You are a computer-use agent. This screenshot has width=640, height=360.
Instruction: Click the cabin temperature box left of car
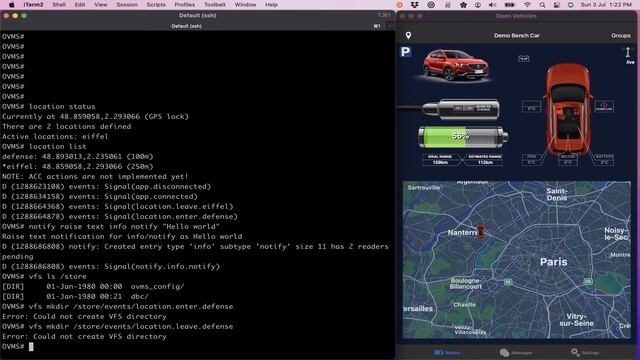531,107
